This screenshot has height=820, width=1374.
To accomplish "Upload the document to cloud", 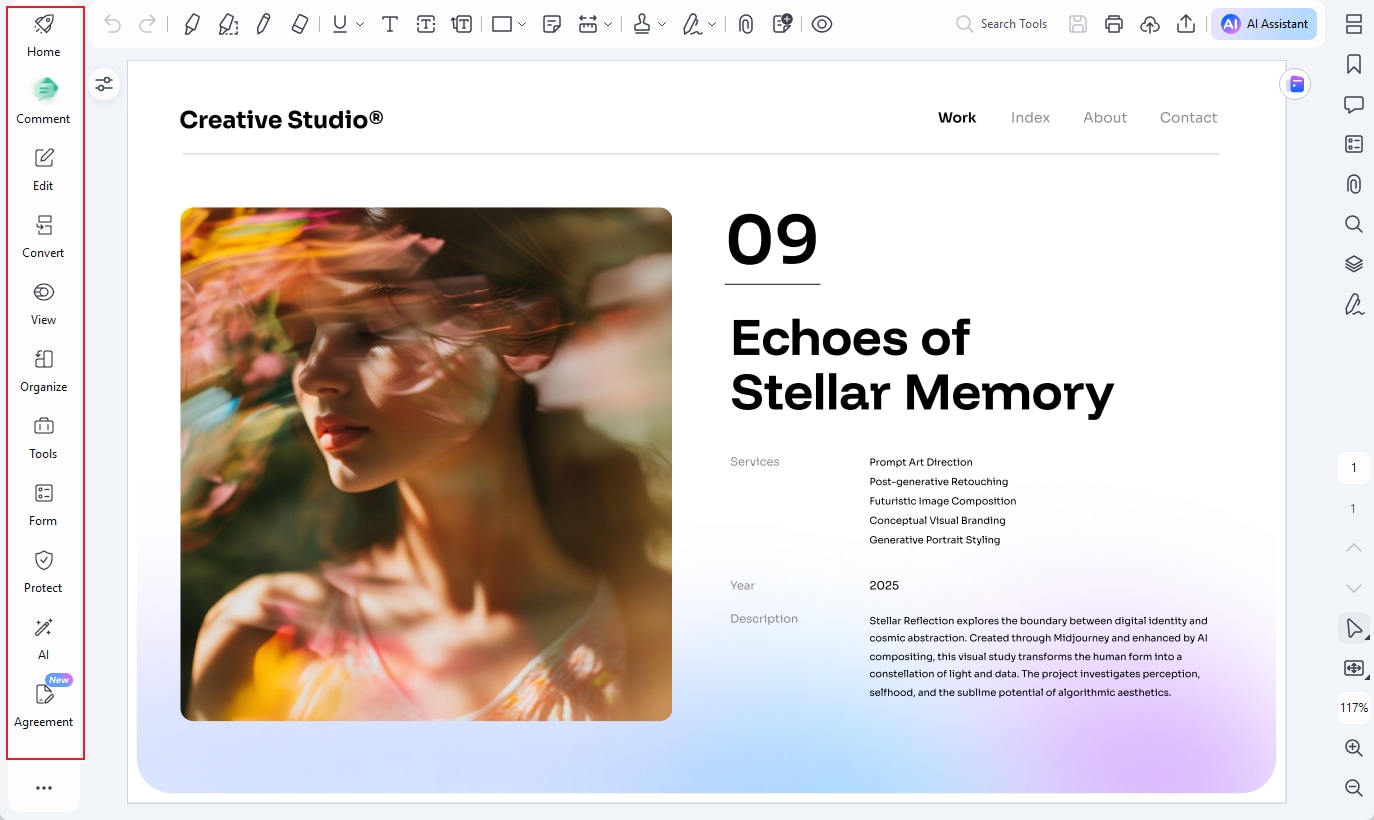I will tap(1150, 24).
